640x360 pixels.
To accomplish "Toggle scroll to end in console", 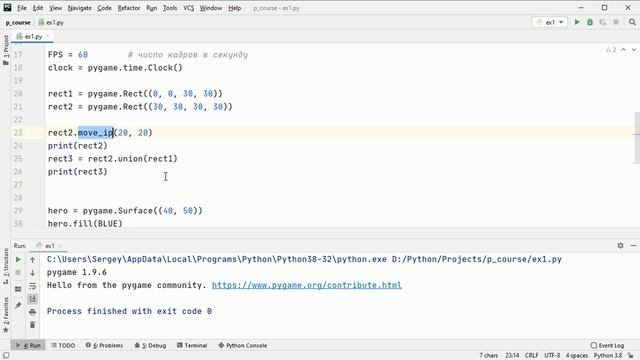I will (32, 299).
